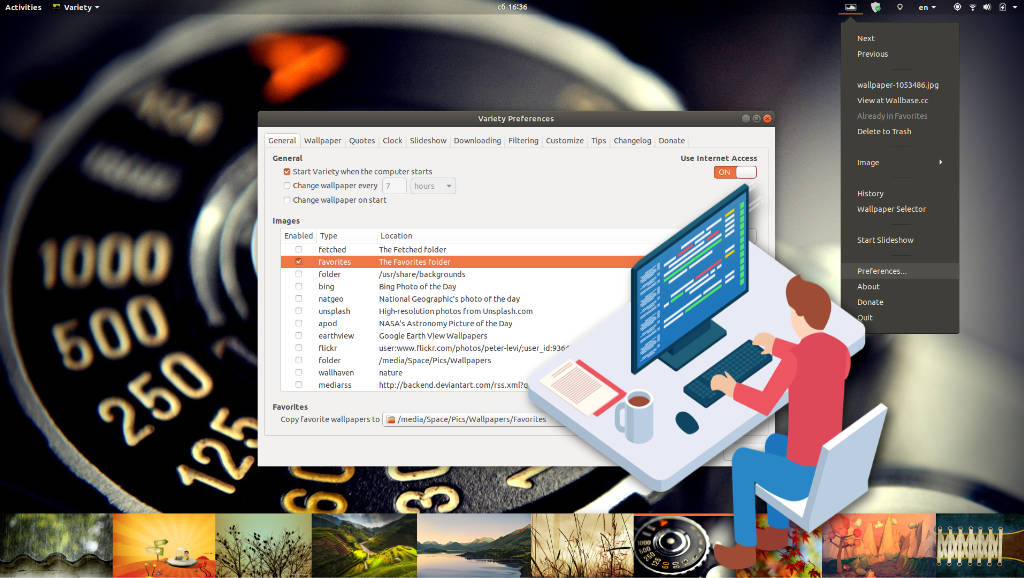The width and height of the screenshot is (1024, 578).
Task: Switch to the General tab
Action: pos(282,140)
